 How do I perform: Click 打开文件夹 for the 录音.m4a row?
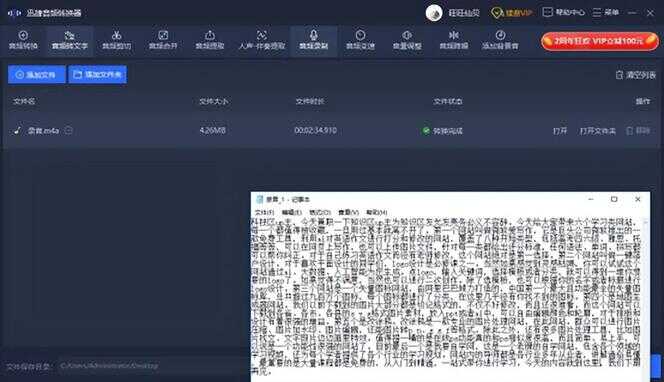[x=598, y=131]
